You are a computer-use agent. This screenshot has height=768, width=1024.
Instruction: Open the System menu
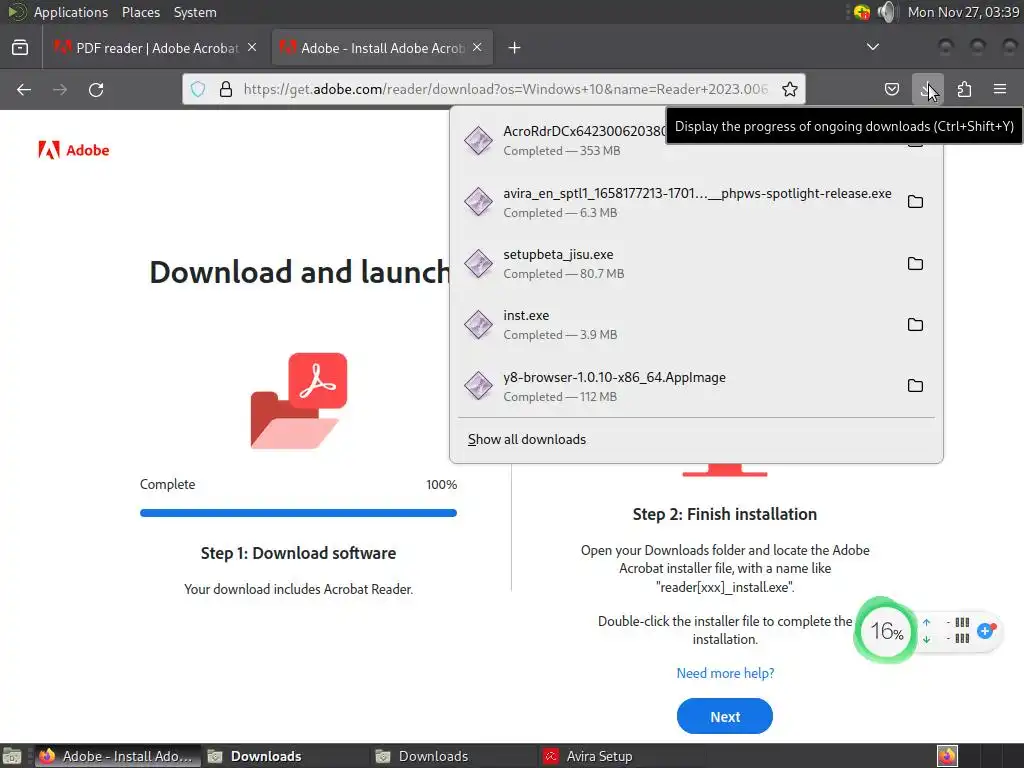[195, 12]
